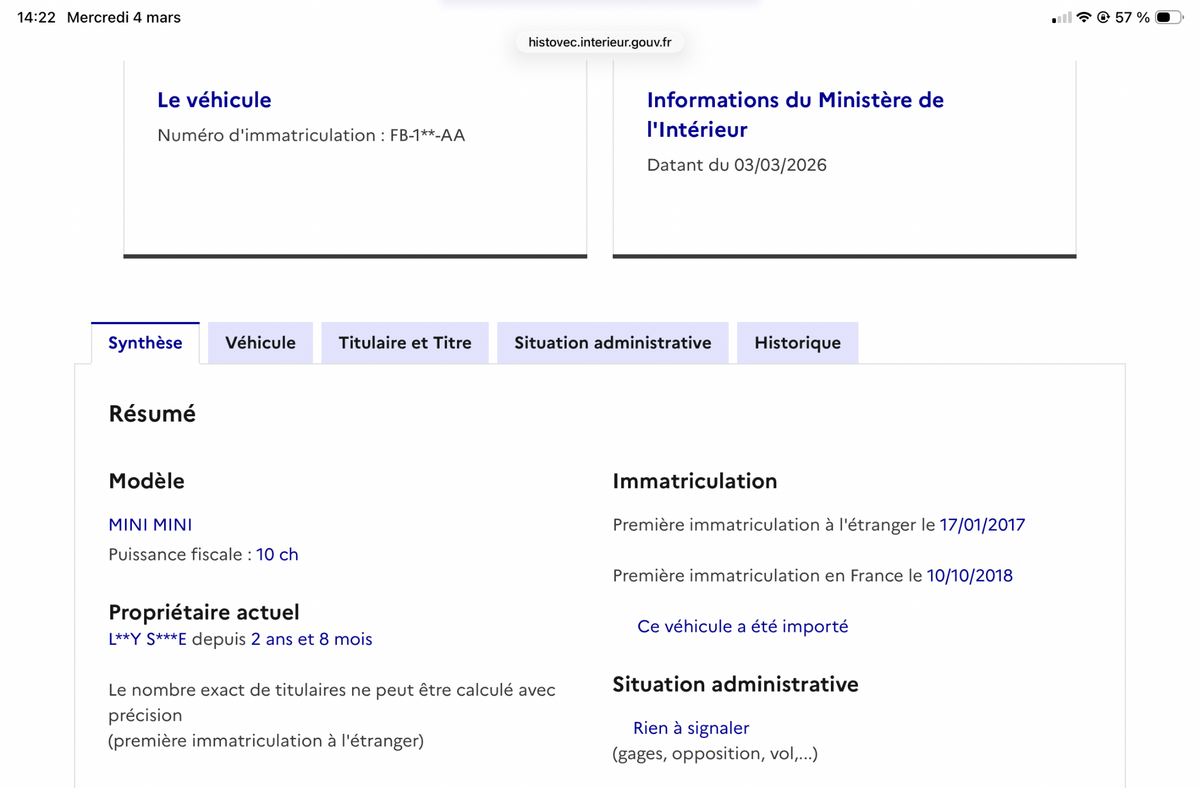Tap the orientation lock icon

point(1103,18)
